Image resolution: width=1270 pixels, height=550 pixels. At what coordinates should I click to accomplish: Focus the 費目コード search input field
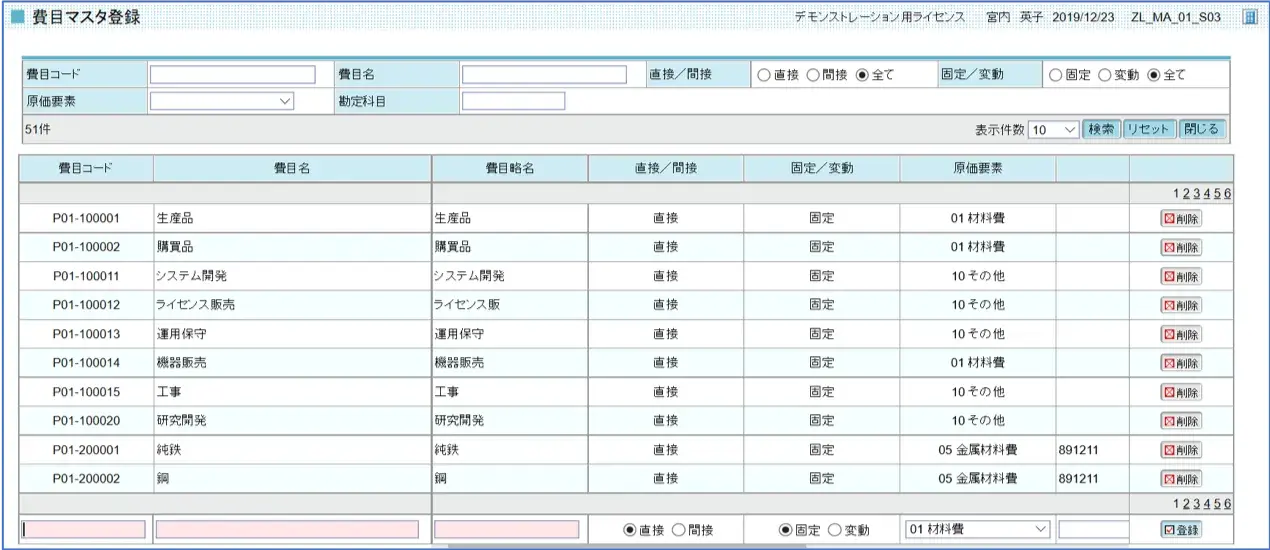click(232, 75)
